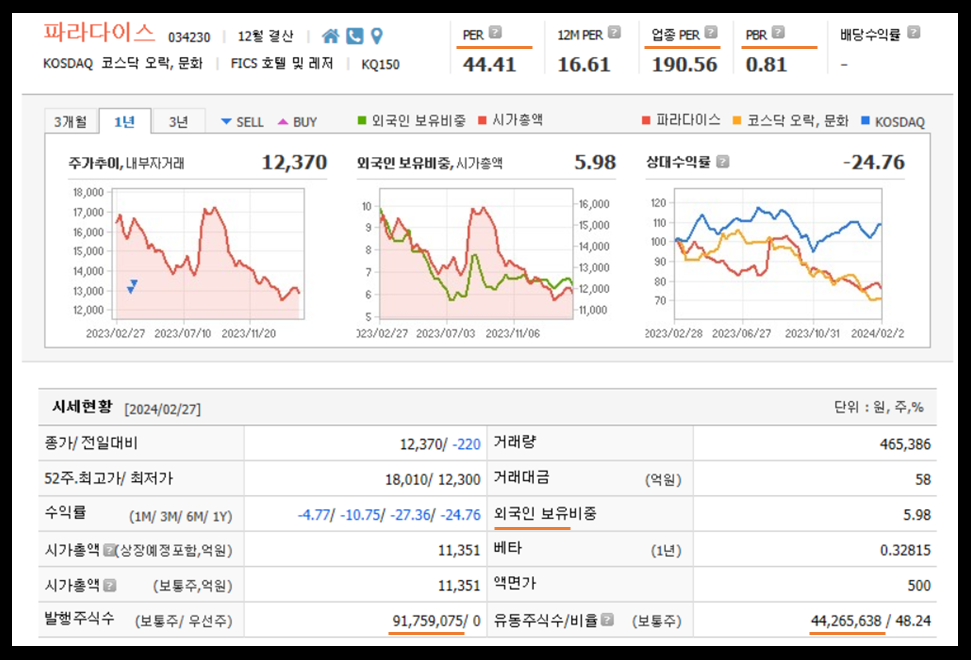
Task: Click the PER label
Action: tap(473, 35)
